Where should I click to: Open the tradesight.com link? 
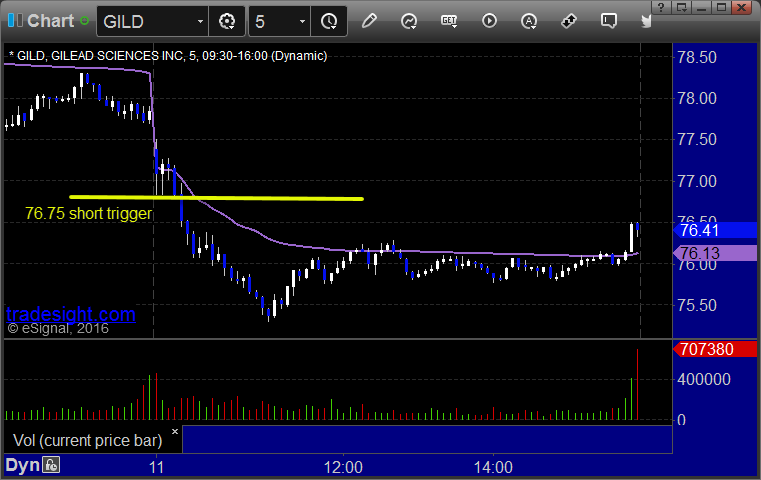[71, 314]
